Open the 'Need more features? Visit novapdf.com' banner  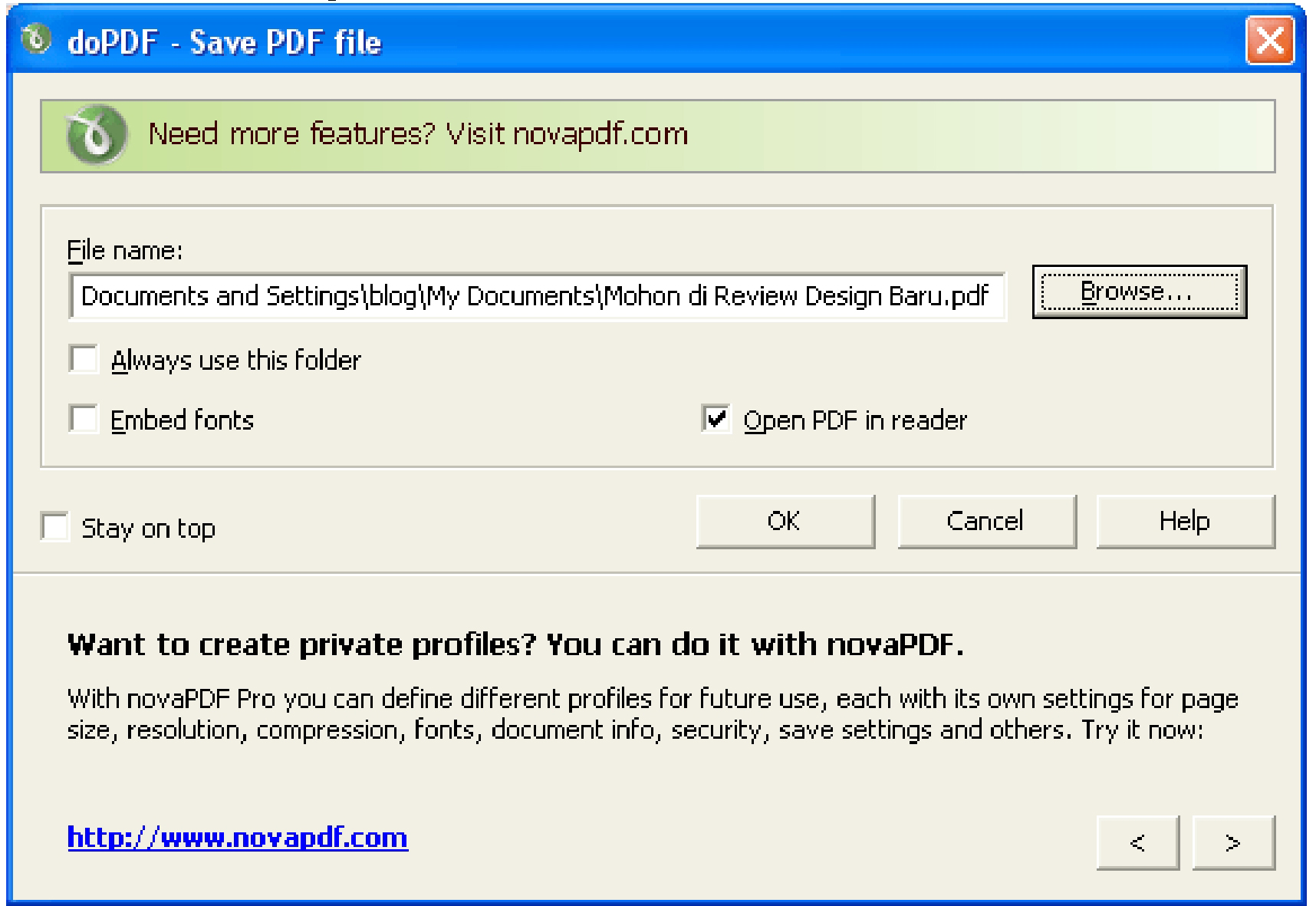(x=657, y=136)
